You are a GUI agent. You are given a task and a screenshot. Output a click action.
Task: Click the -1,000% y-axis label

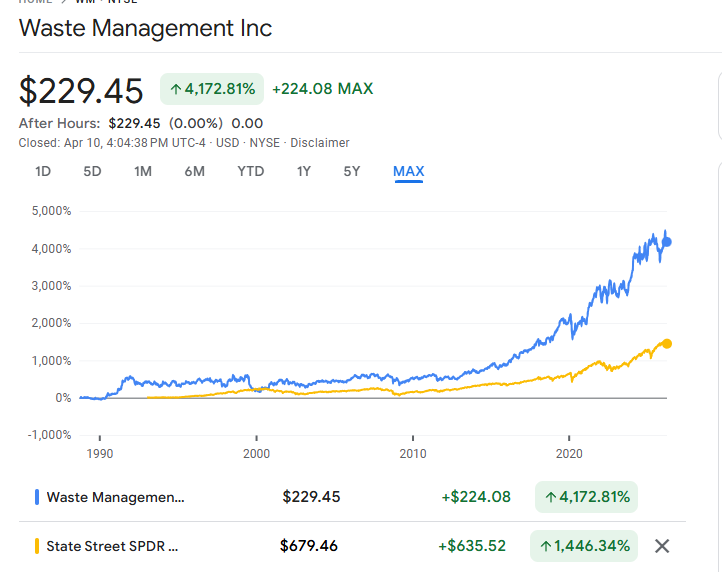49,435
